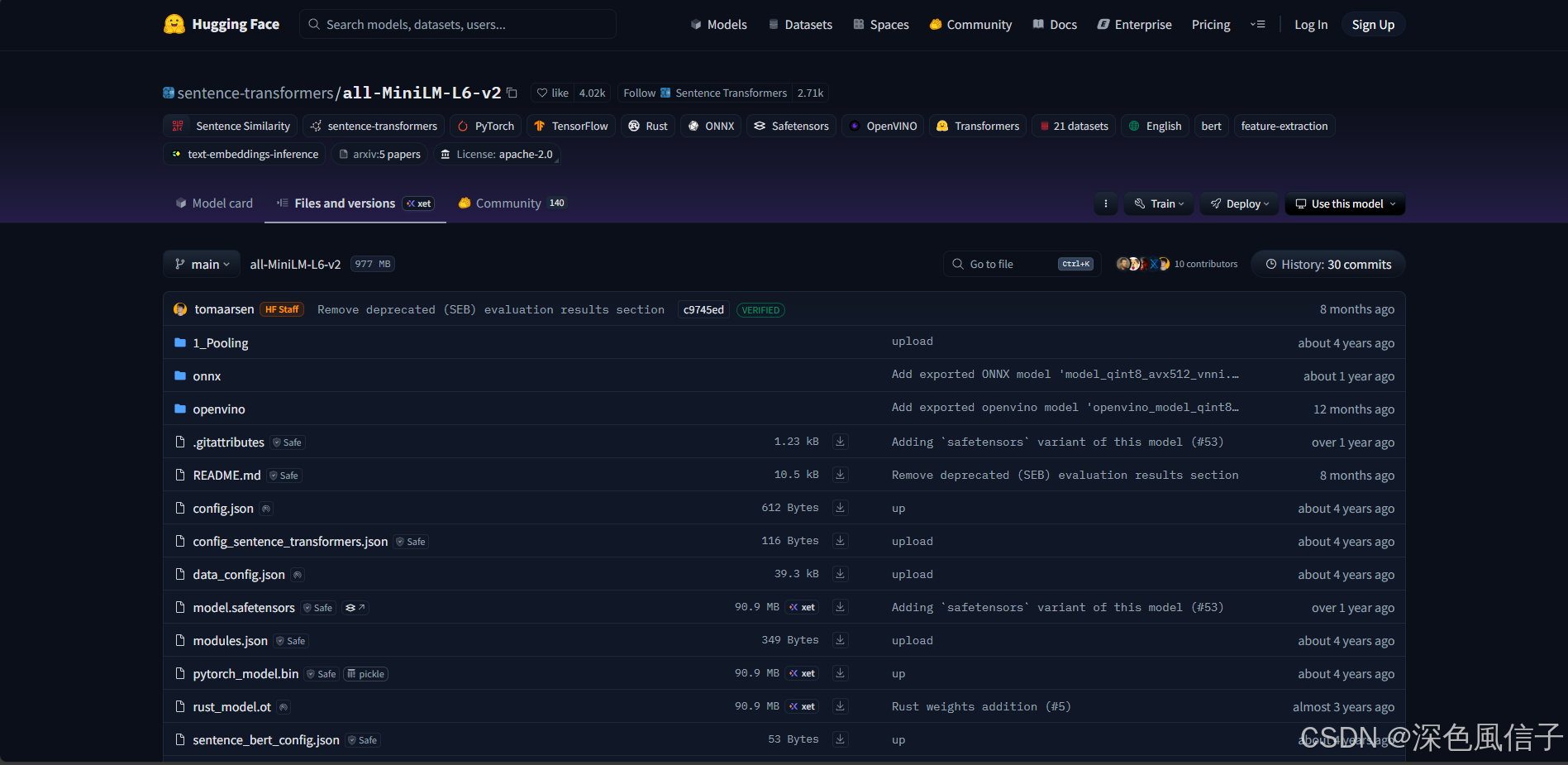This screenshot has width=1568, height=765.
Task: Click the Sentence Similarity tag
Action: point(232,126)
